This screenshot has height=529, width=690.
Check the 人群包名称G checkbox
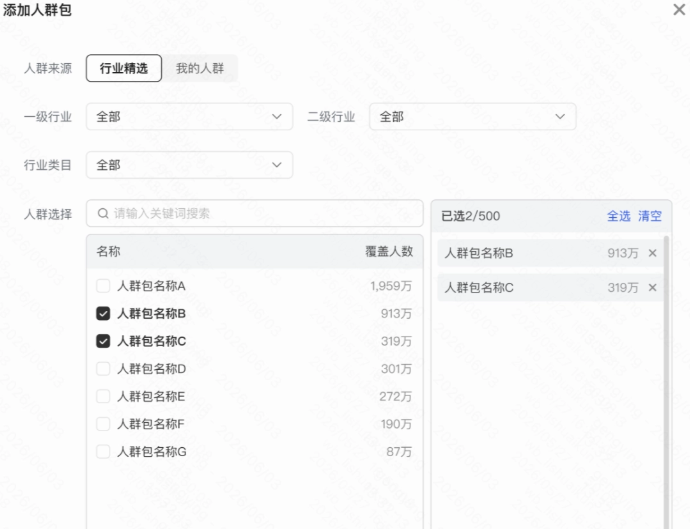tap(103, 452)
